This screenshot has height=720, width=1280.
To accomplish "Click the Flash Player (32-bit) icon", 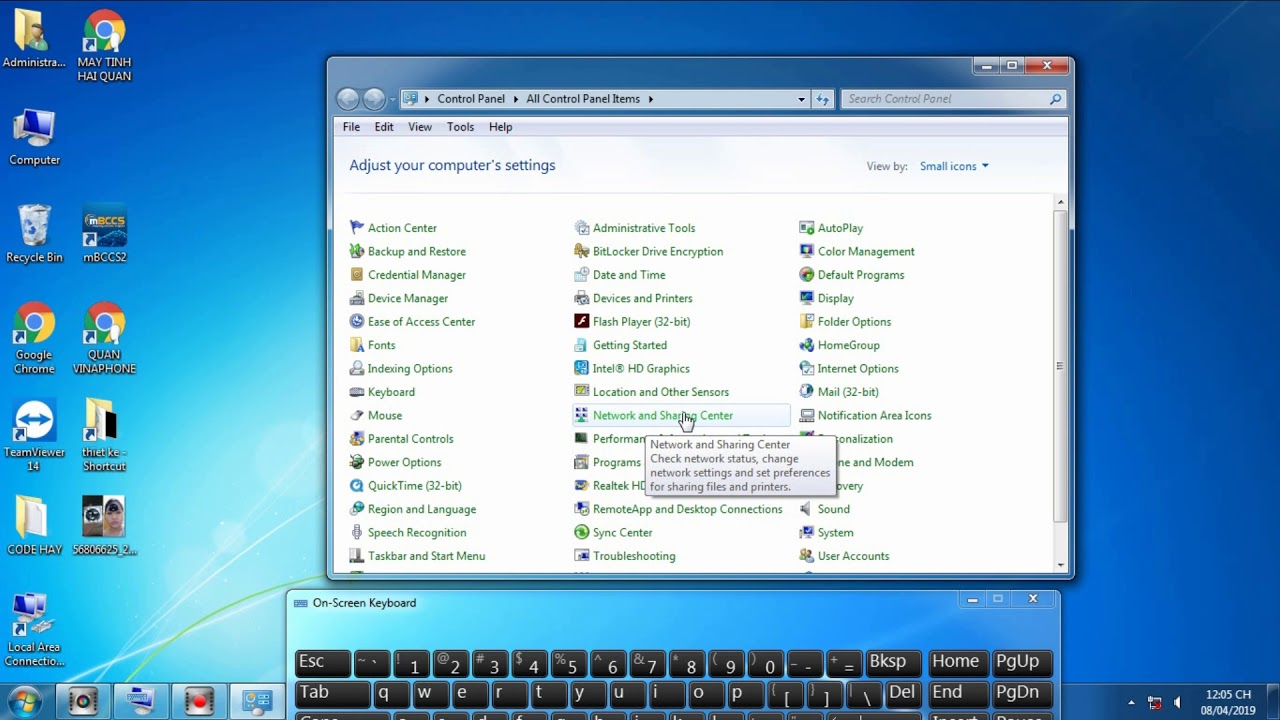I will click(x=582, y=322).
